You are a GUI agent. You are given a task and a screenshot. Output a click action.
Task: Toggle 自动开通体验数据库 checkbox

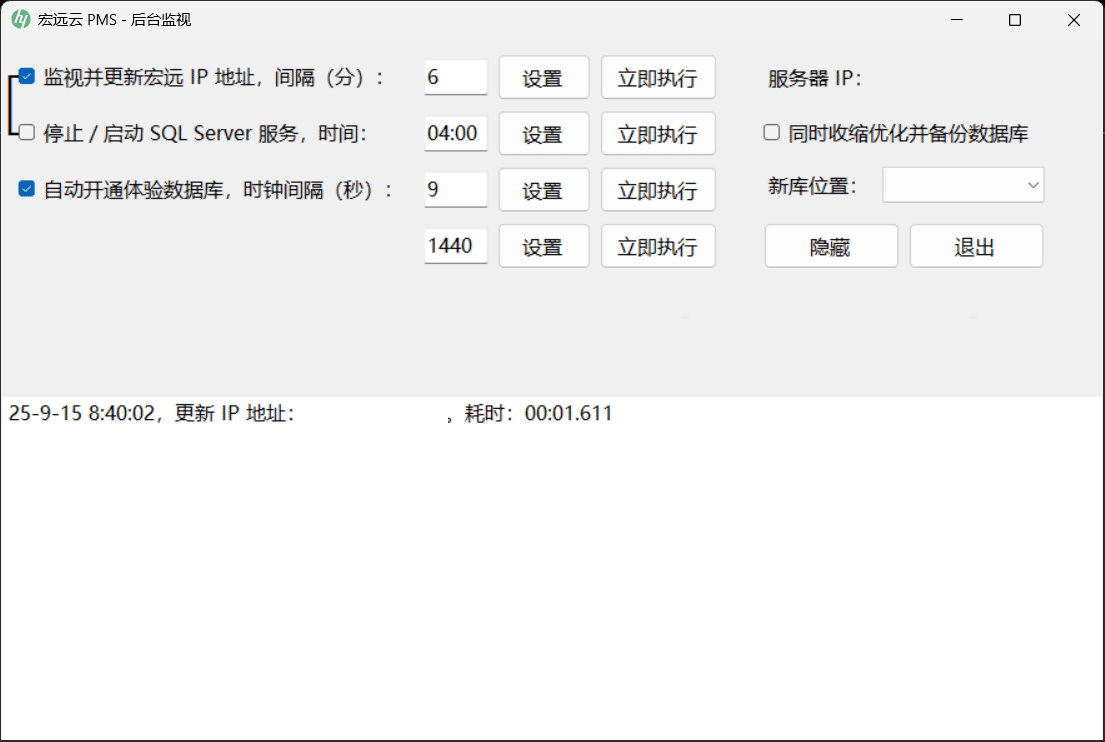27,189
